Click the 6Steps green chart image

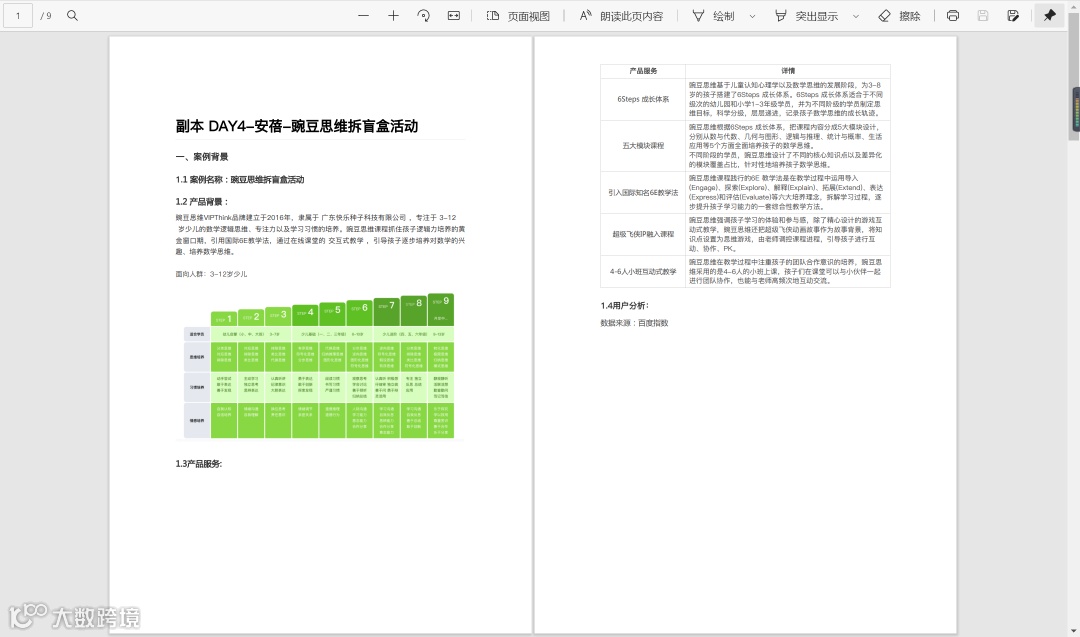pyautogui.click(x=318, y=366)
